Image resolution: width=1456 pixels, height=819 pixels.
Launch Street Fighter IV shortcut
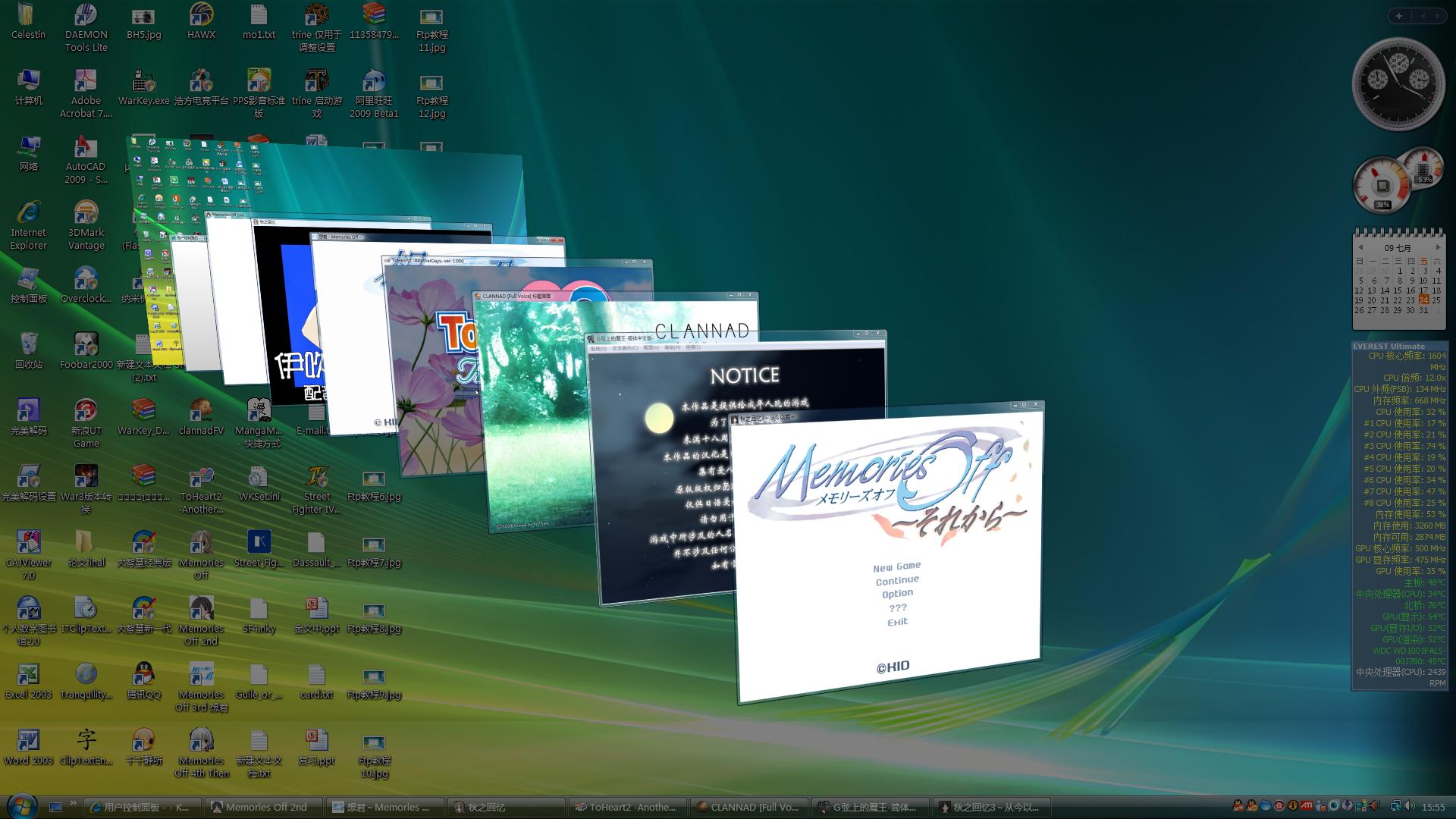click(x=316, y=489)
